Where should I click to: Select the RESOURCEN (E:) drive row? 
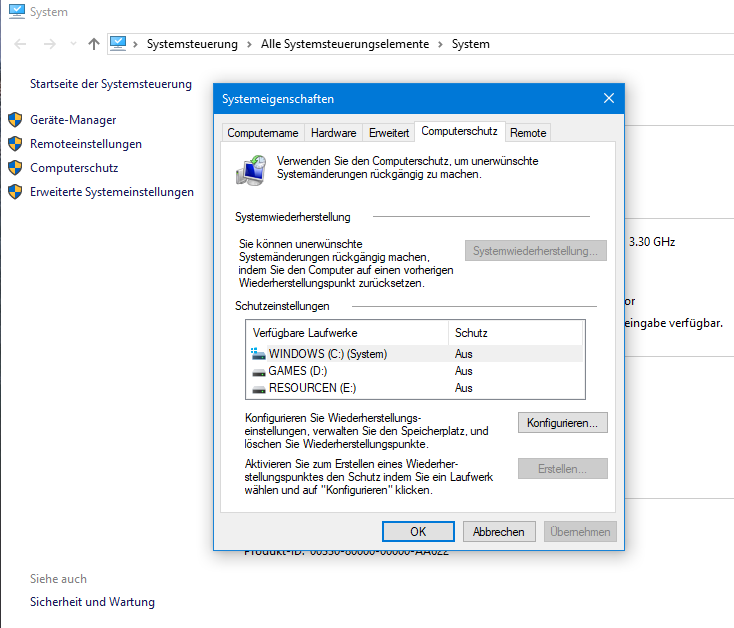[415, 388]
